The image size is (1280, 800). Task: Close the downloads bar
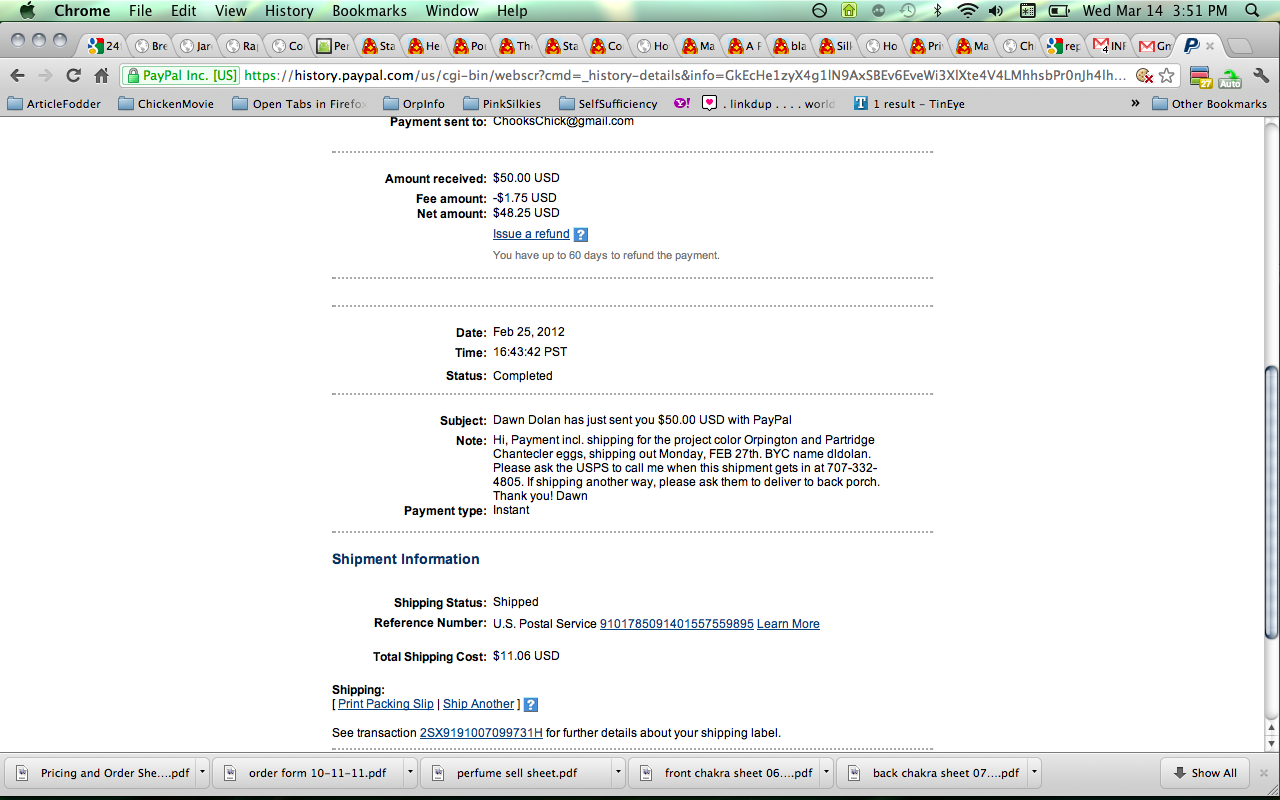[1263, 773]
